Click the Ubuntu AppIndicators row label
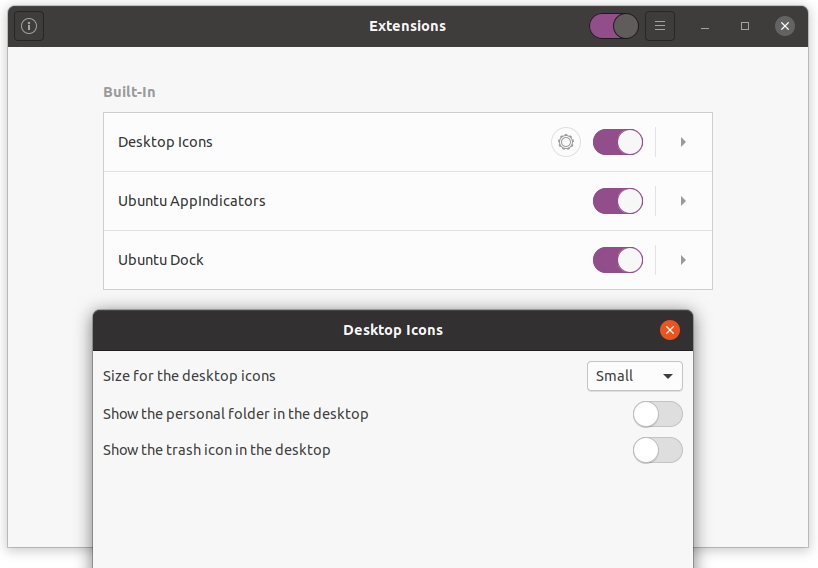This screenshot has width=818, height=568. click(192, 201)
